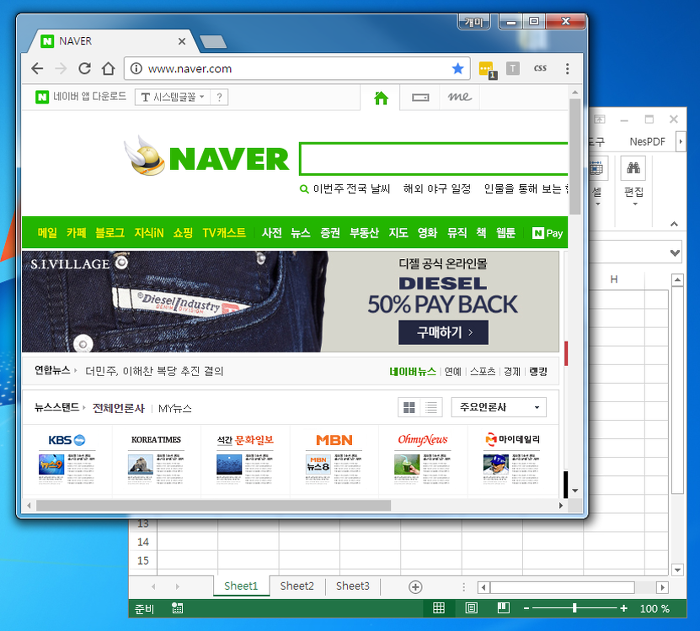This screenshot has width=700, height=631.
Task: Open the NAVER browser tab
Action: [112, 42]
